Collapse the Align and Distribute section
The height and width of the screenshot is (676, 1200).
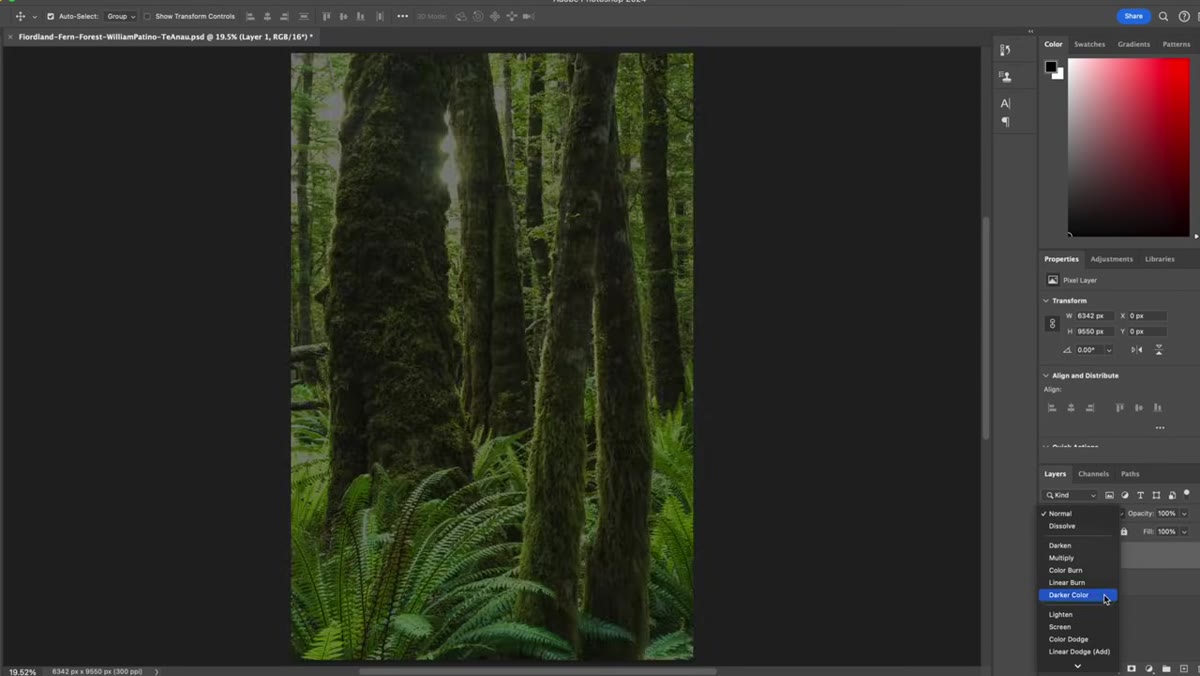1046,376
